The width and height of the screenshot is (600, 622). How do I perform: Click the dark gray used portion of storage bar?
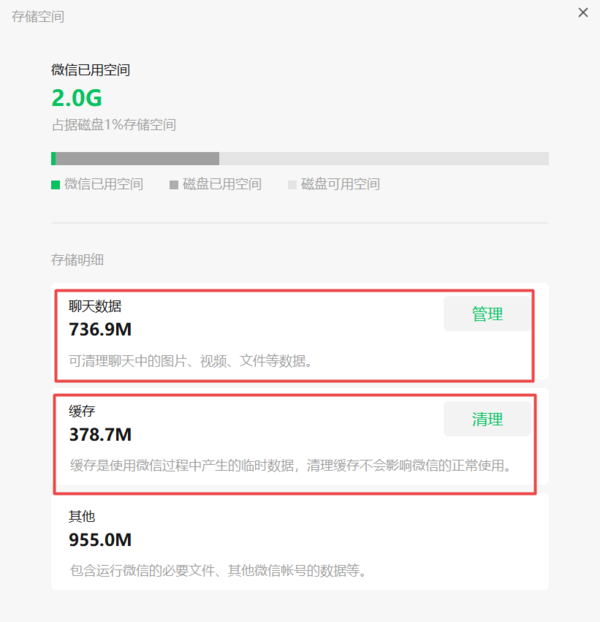136,158
